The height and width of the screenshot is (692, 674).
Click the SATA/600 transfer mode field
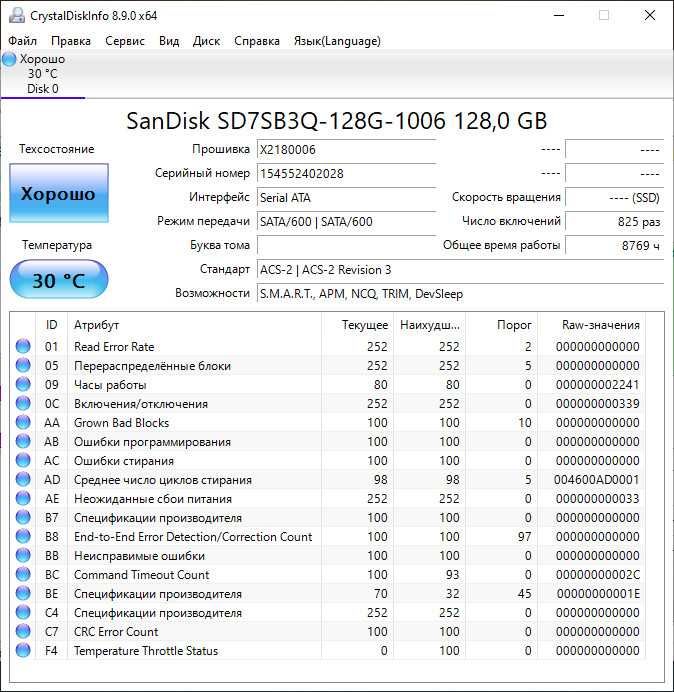[x=346, y=221]
